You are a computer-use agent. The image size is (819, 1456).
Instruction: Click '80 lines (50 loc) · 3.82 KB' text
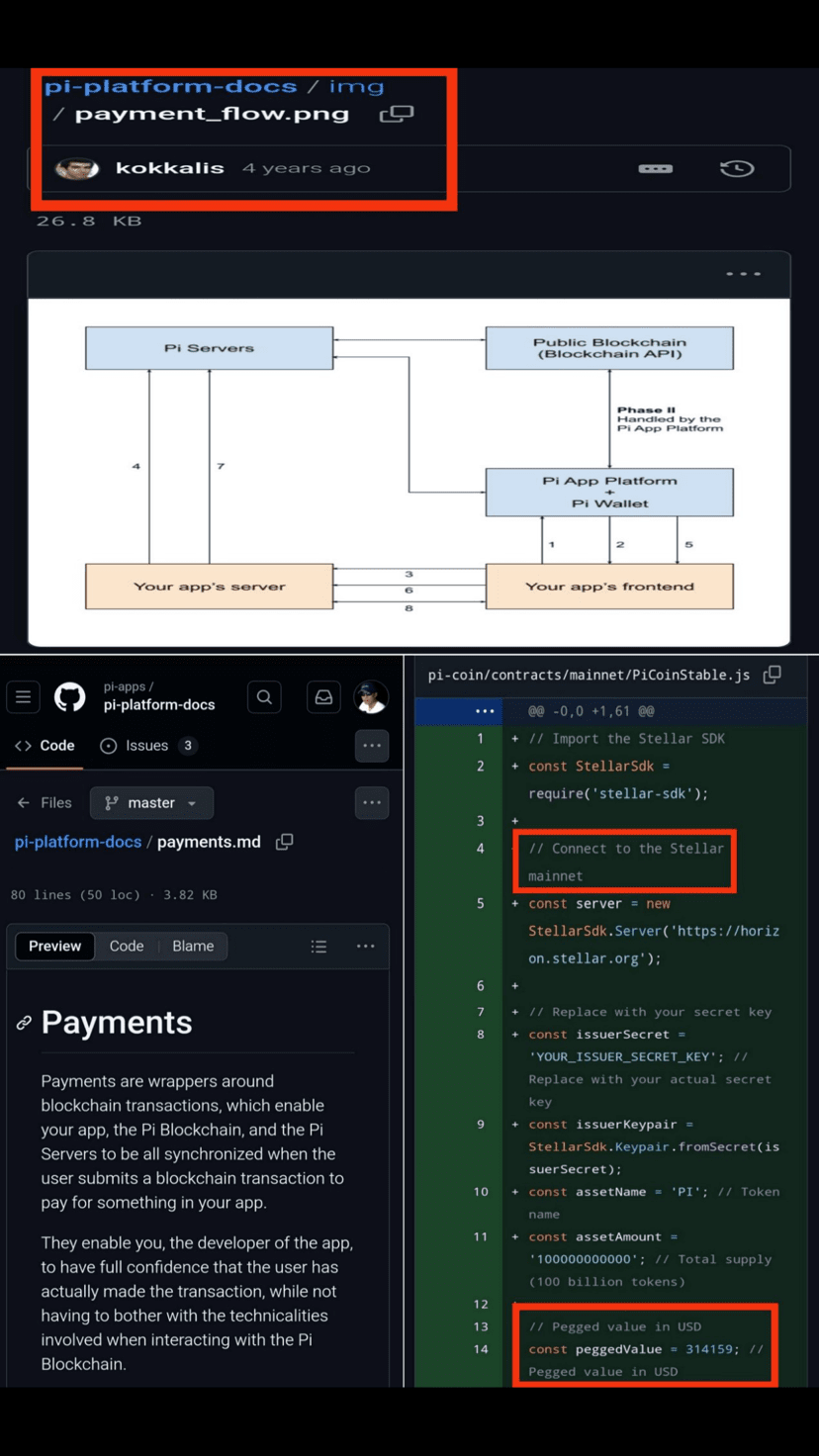pos(114,895)
